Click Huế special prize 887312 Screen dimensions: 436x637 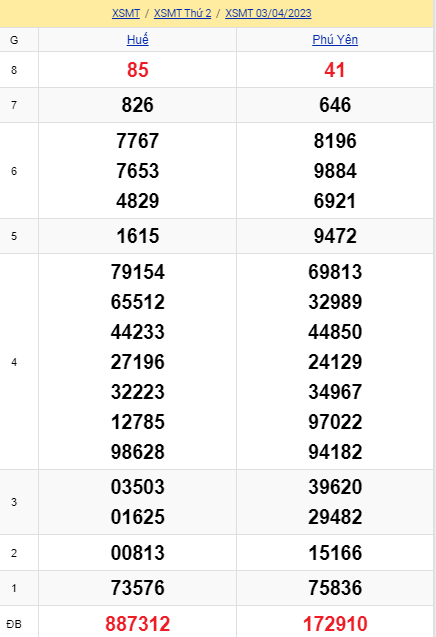point(138,624)
